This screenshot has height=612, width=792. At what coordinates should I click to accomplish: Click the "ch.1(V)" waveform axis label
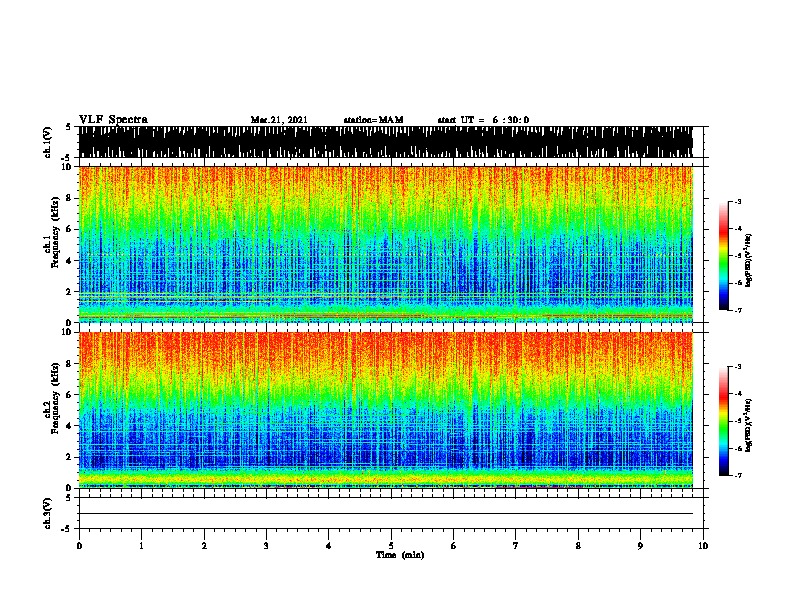[48, 142]
